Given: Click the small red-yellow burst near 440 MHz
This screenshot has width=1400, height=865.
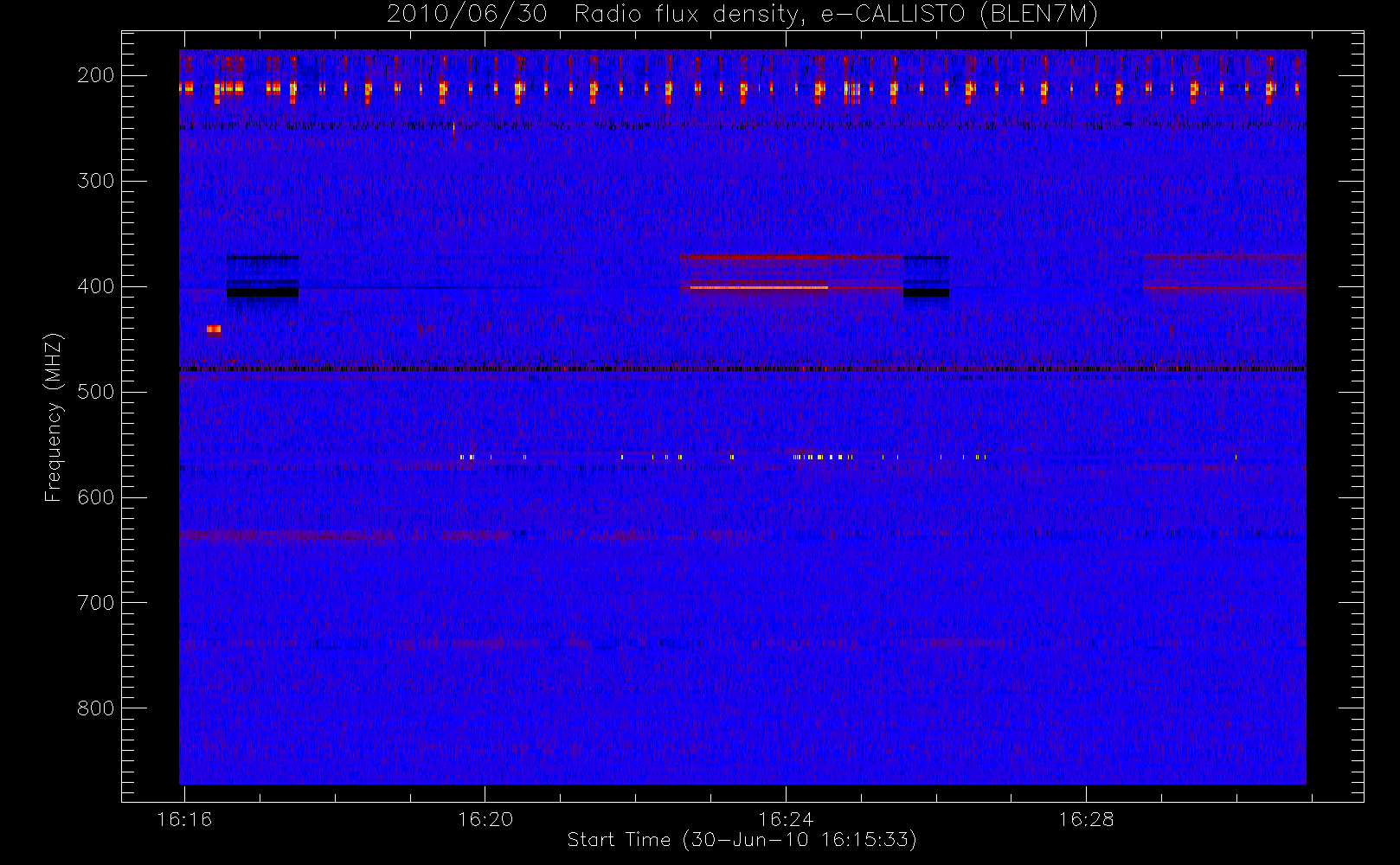Looking at the screenshot, I should (x=214, y=330).
